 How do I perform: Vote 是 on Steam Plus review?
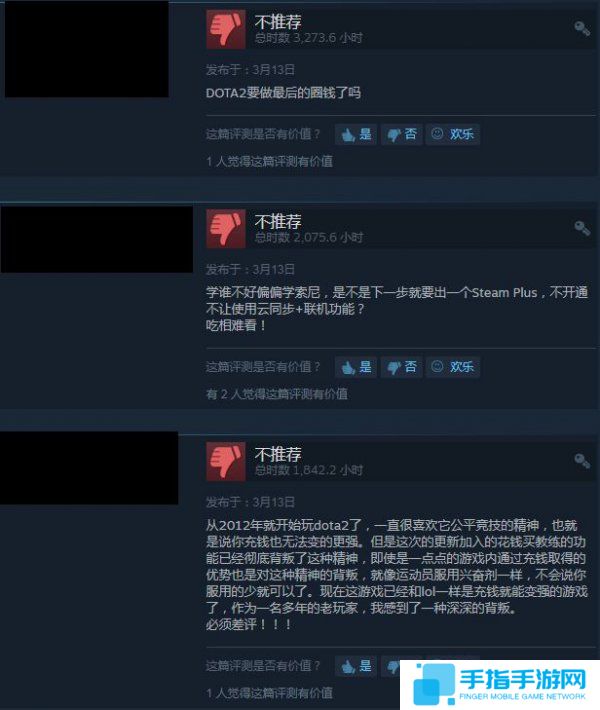click(356, 367)
